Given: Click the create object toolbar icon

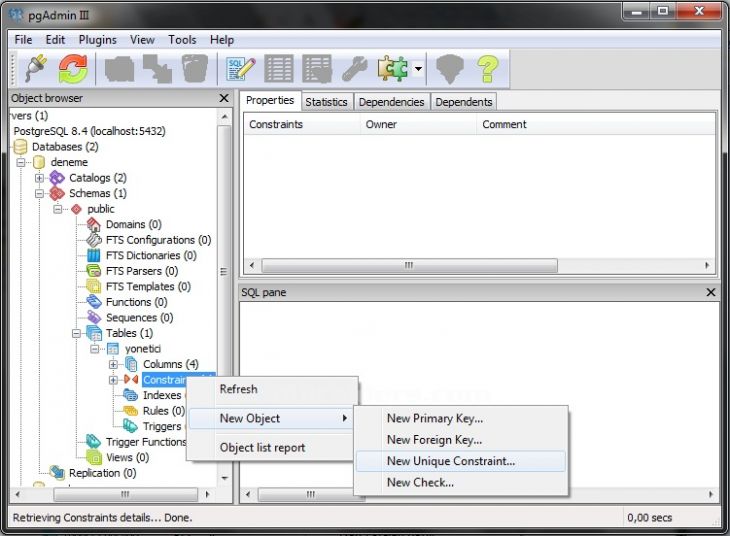Looking at the screenshot, I should pyautogui.click(x=157, y=69).
